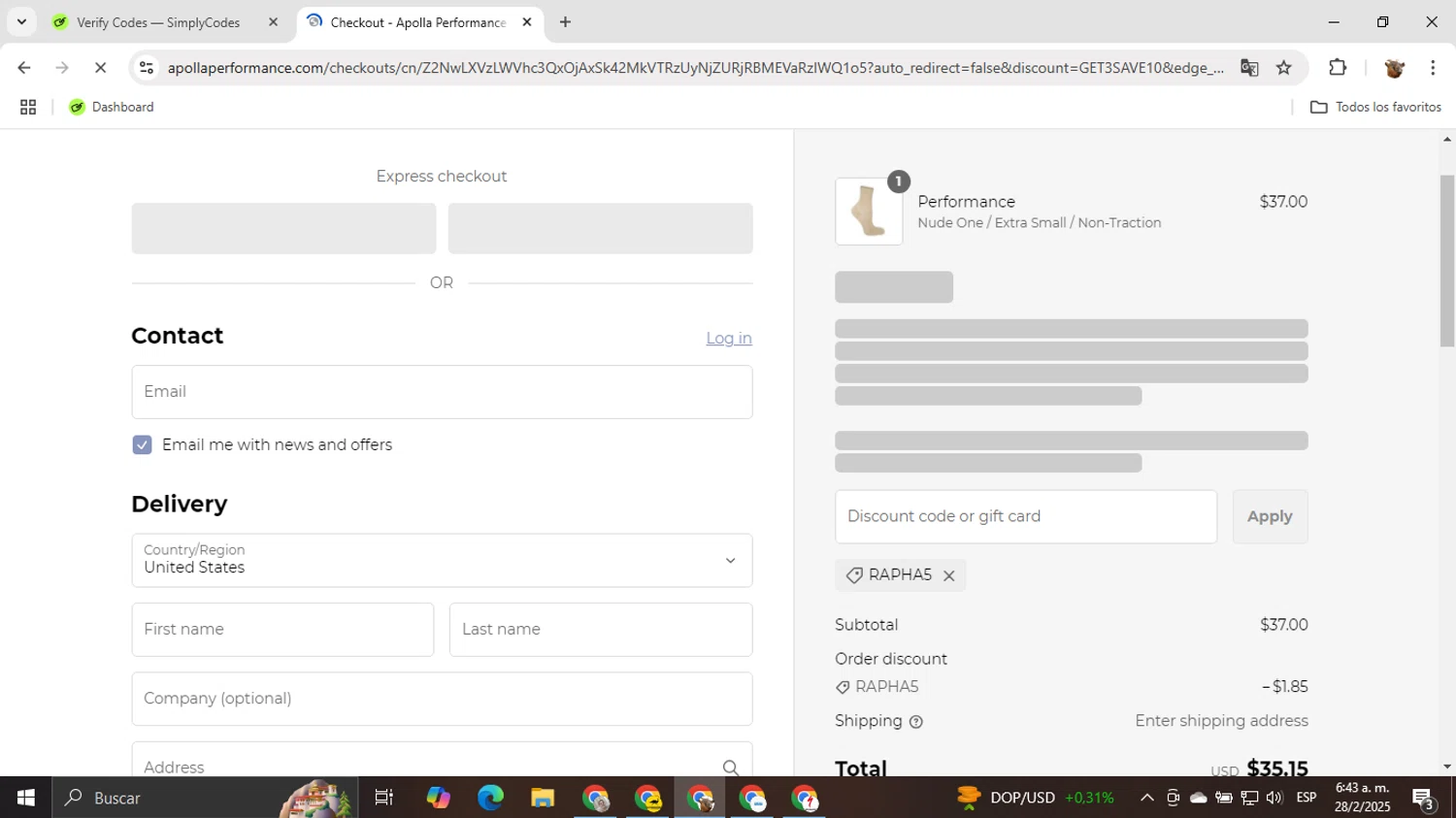
Task: Go back to previous page
Action: [24, 68]
